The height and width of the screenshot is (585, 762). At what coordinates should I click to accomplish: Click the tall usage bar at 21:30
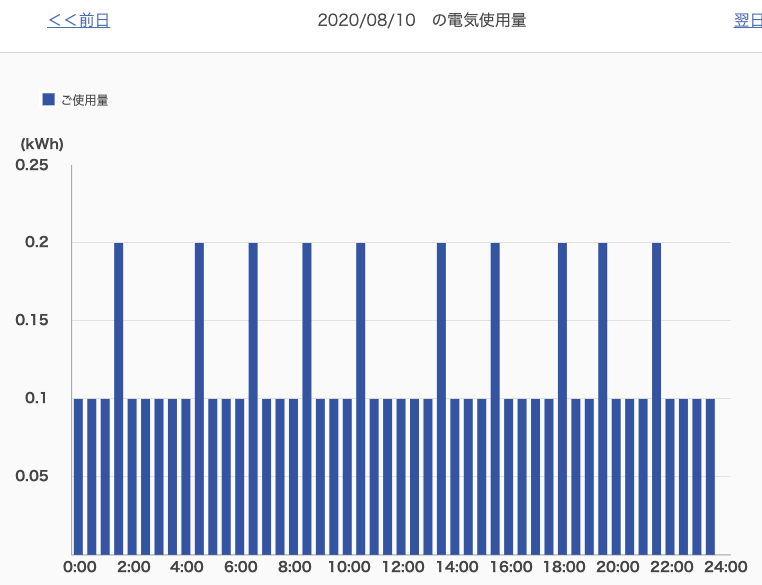pos(657,398)
